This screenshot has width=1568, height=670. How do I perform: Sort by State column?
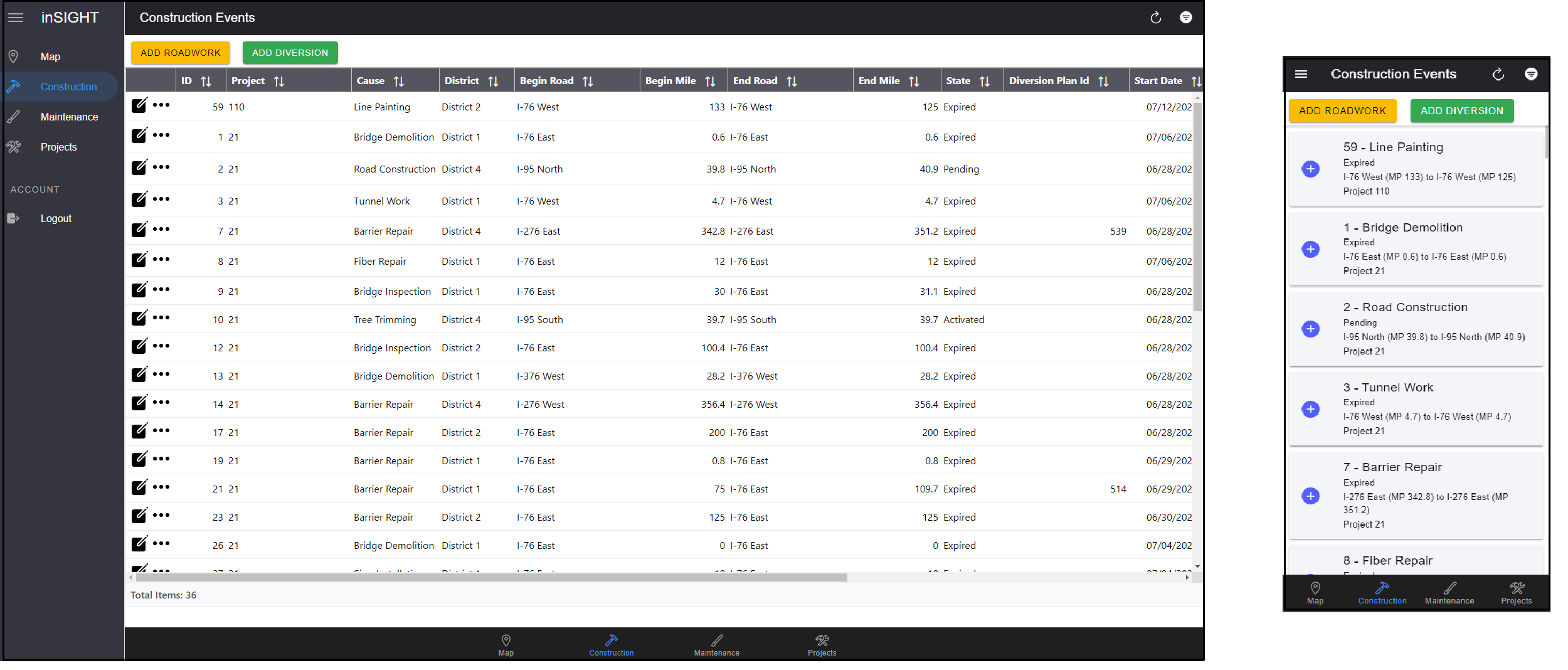pos(985,81)
